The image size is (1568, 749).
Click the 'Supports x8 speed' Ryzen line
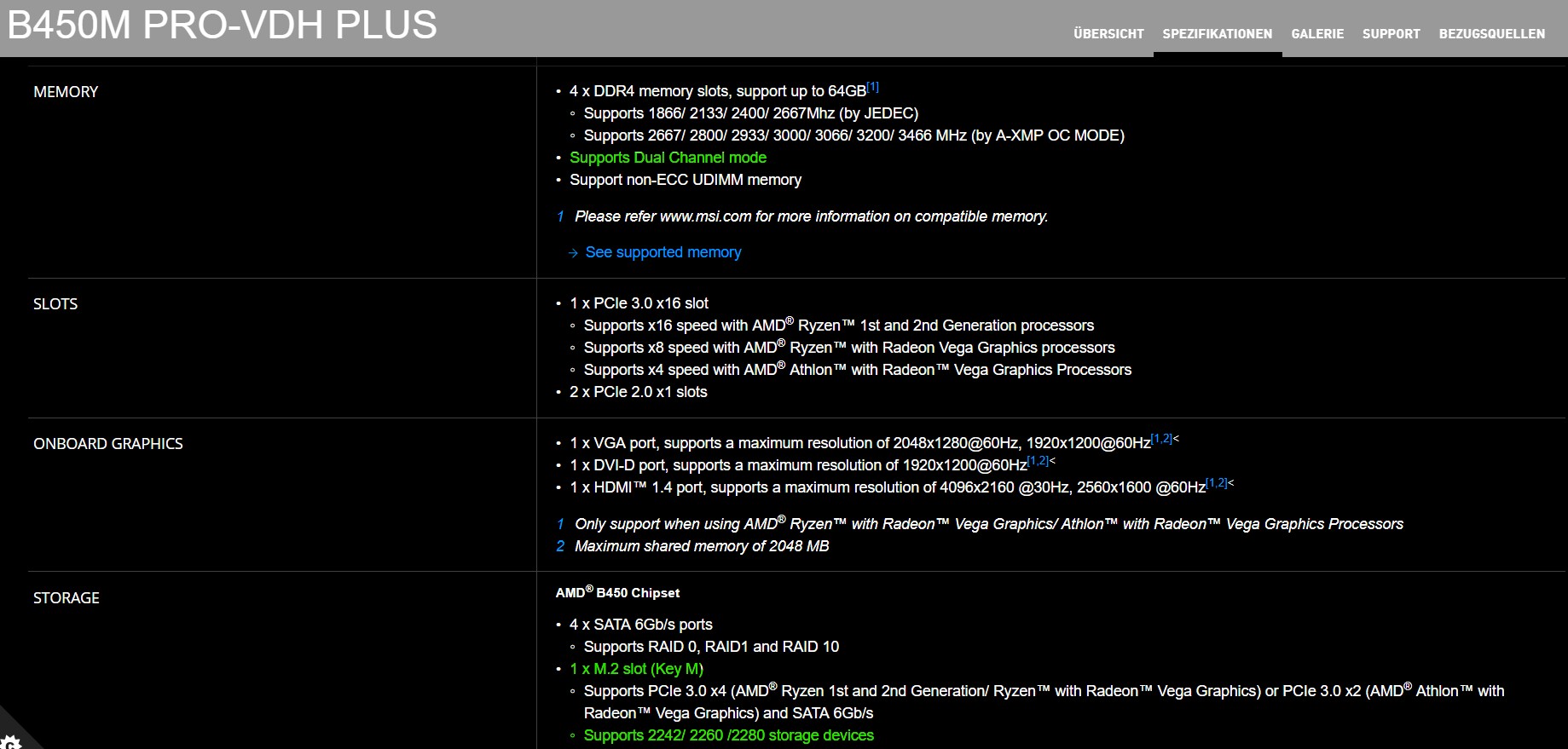[x=849, y=348]
